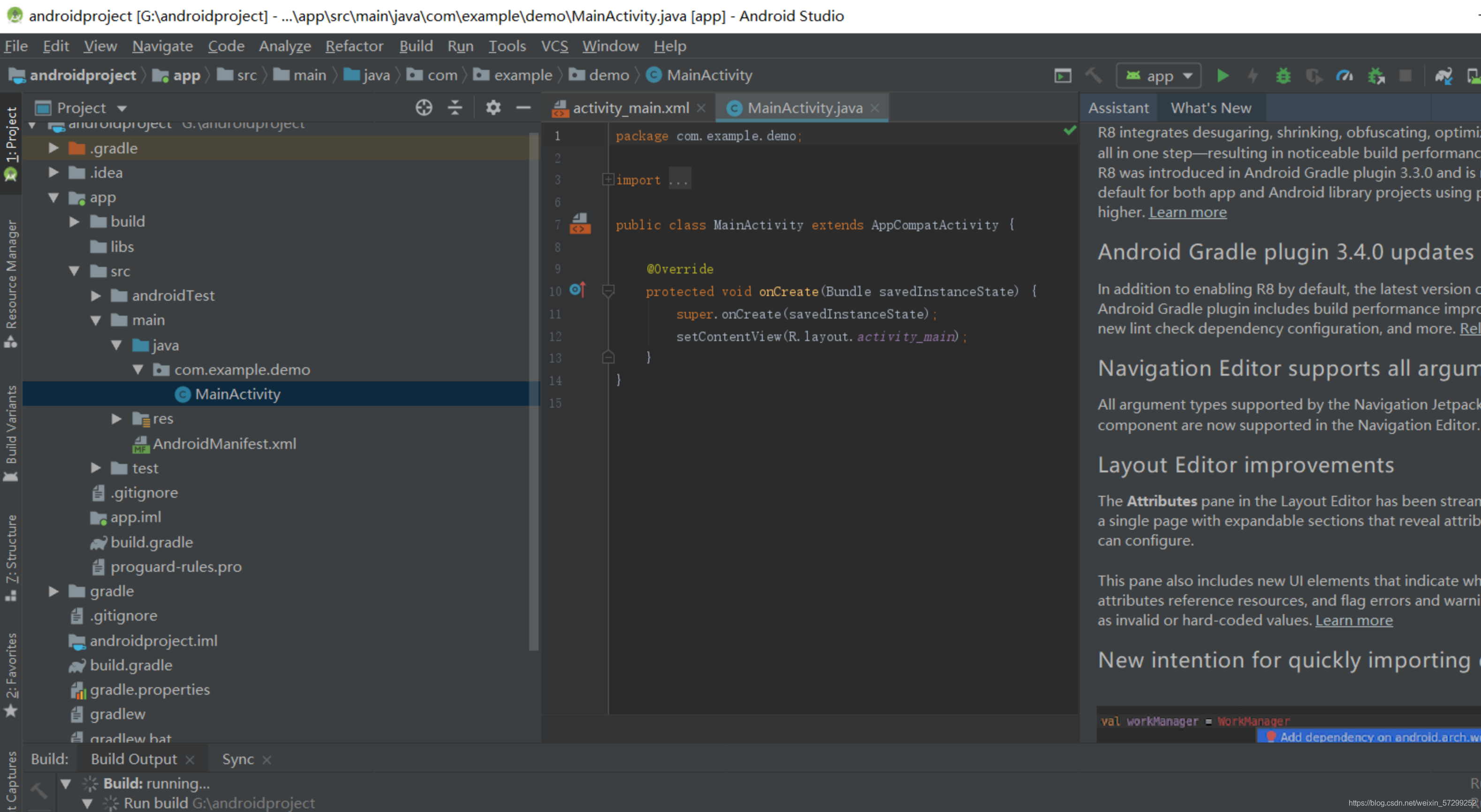Click the MainActivity class icon in breadcrumb
This screenshot has width=1481, height=812.
[653, 76]
